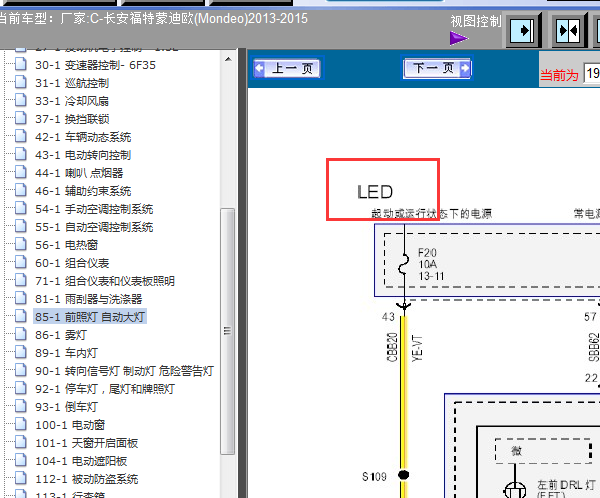
Task: Click the purple arrow under 视图控制
Action: [458, 38]
